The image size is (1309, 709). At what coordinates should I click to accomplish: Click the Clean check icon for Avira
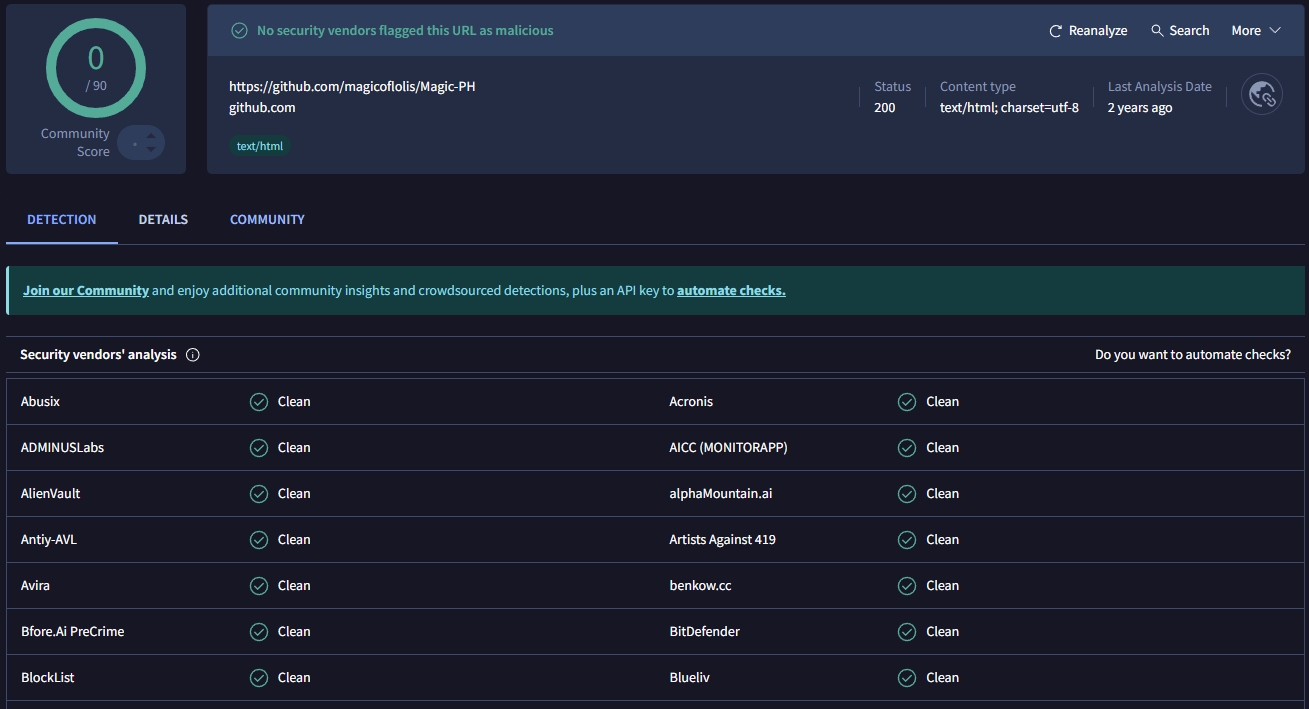[x=259, y=586]
